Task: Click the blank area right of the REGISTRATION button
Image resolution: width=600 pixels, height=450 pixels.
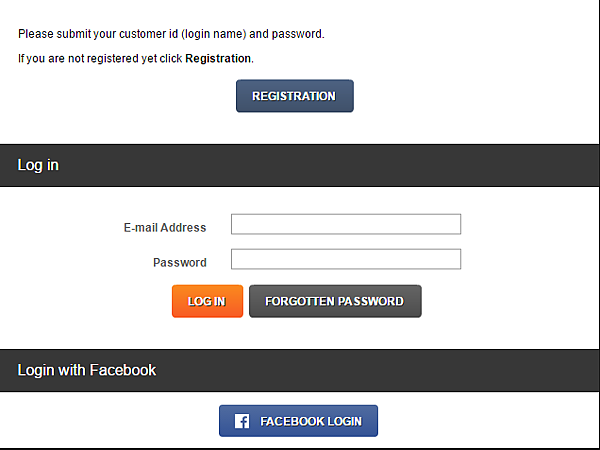Action: (470, 96)
